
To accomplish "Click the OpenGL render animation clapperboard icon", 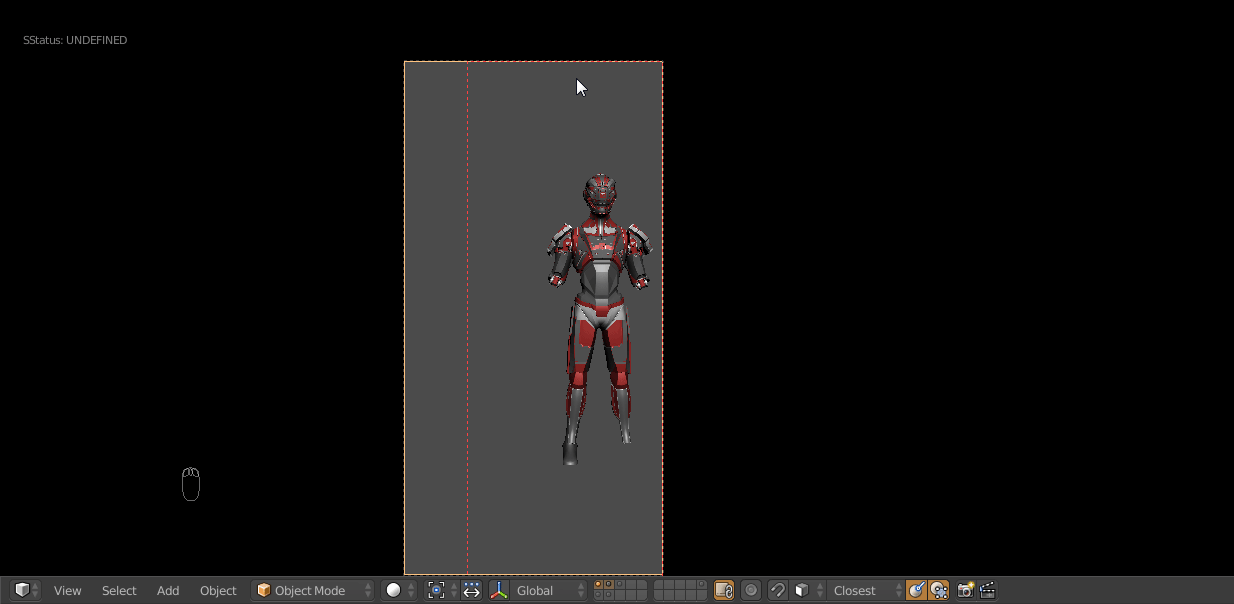I will (987, 590).
